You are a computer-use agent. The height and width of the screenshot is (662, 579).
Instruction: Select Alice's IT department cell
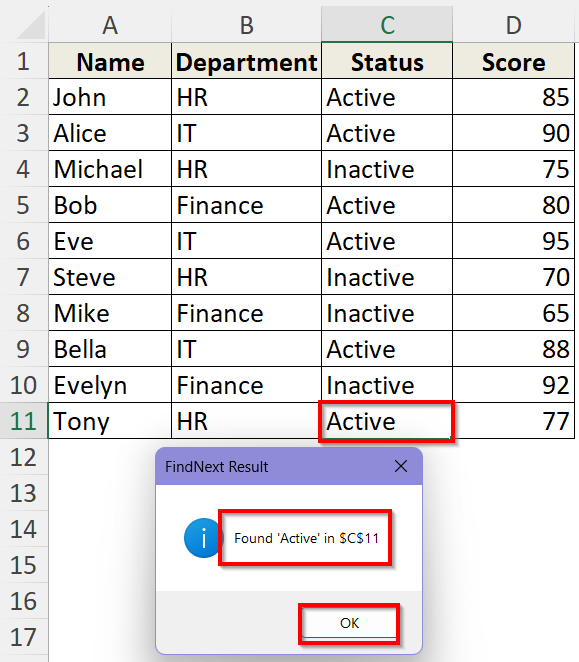(x=246, y=133)
